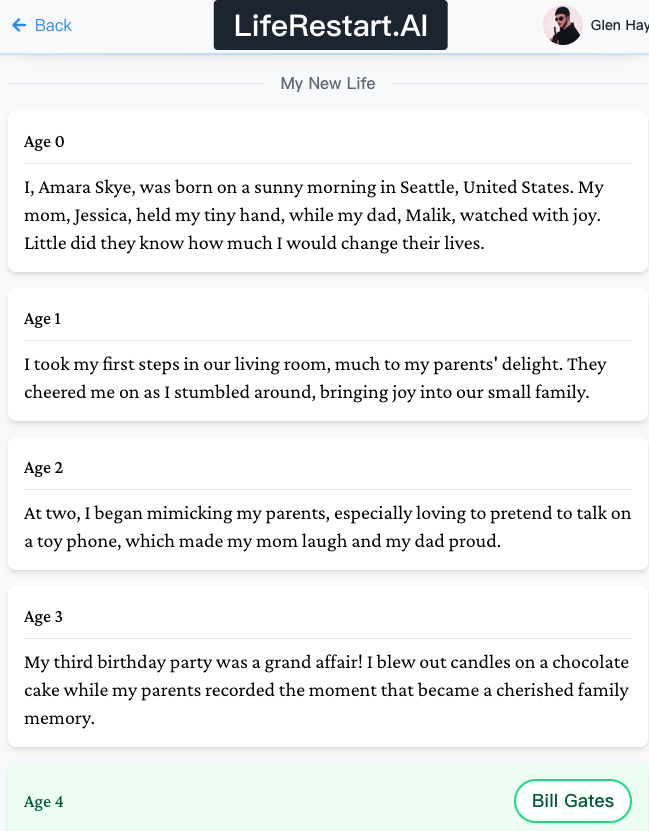Click the left arrow back icon
This screenshot has height=831, width=649.
[x=19, y=25]
